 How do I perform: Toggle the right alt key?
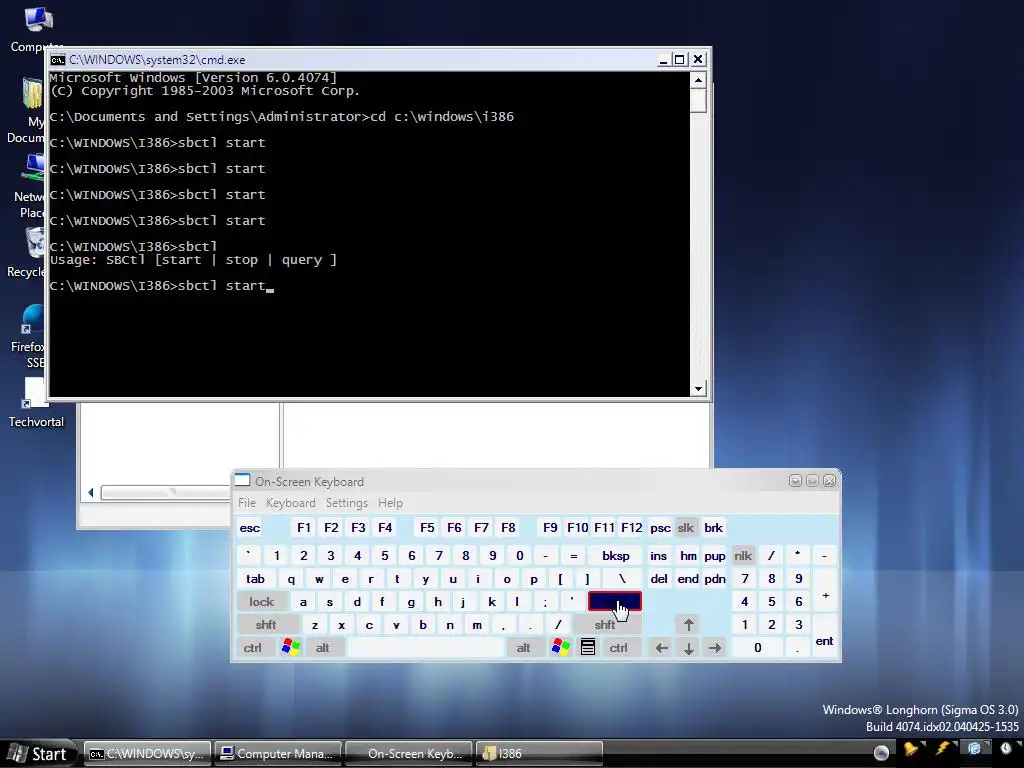click(523, 648)
